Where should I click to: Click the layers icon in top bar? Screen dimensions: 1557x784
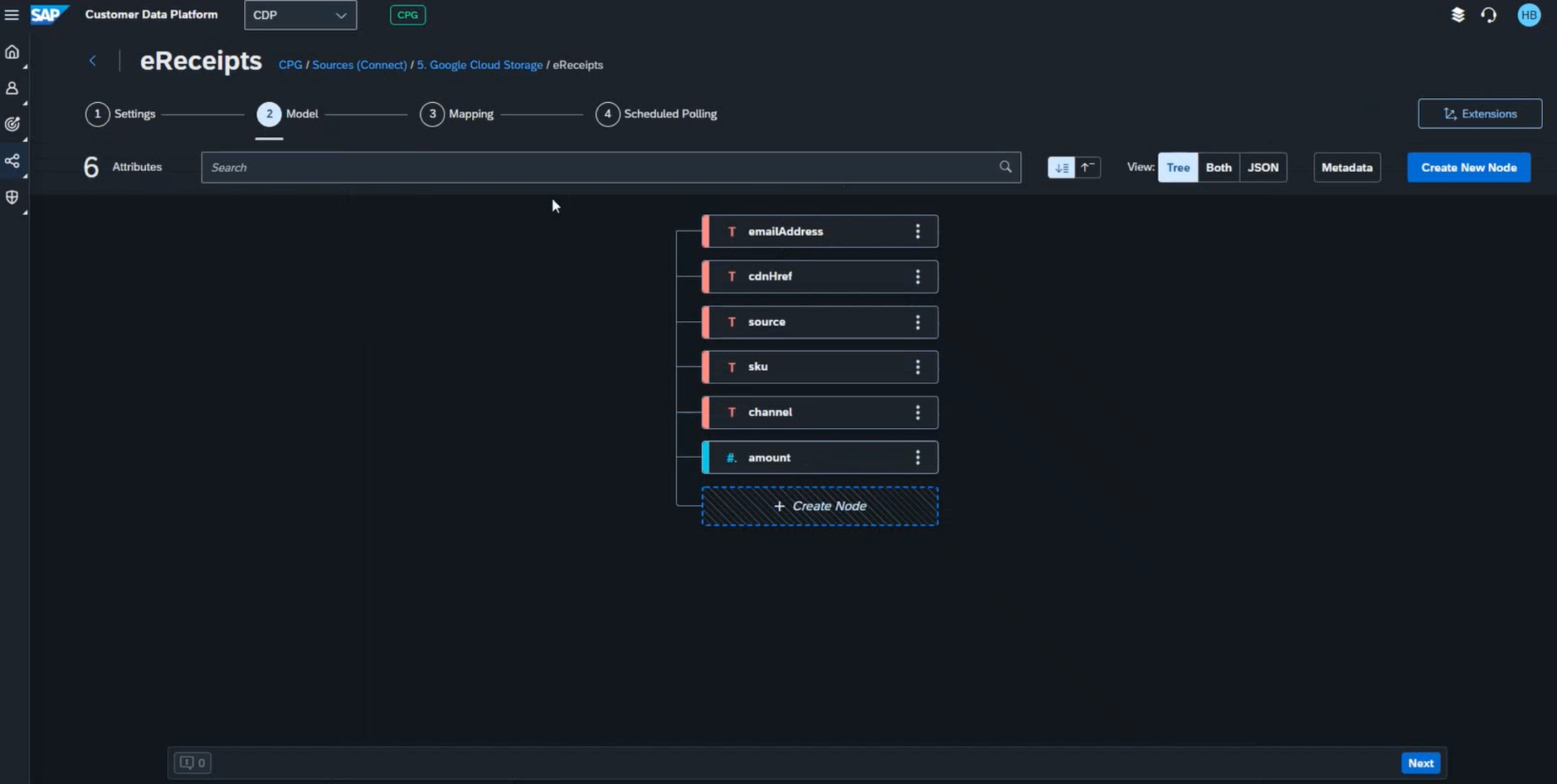[x=1457, y=15]
